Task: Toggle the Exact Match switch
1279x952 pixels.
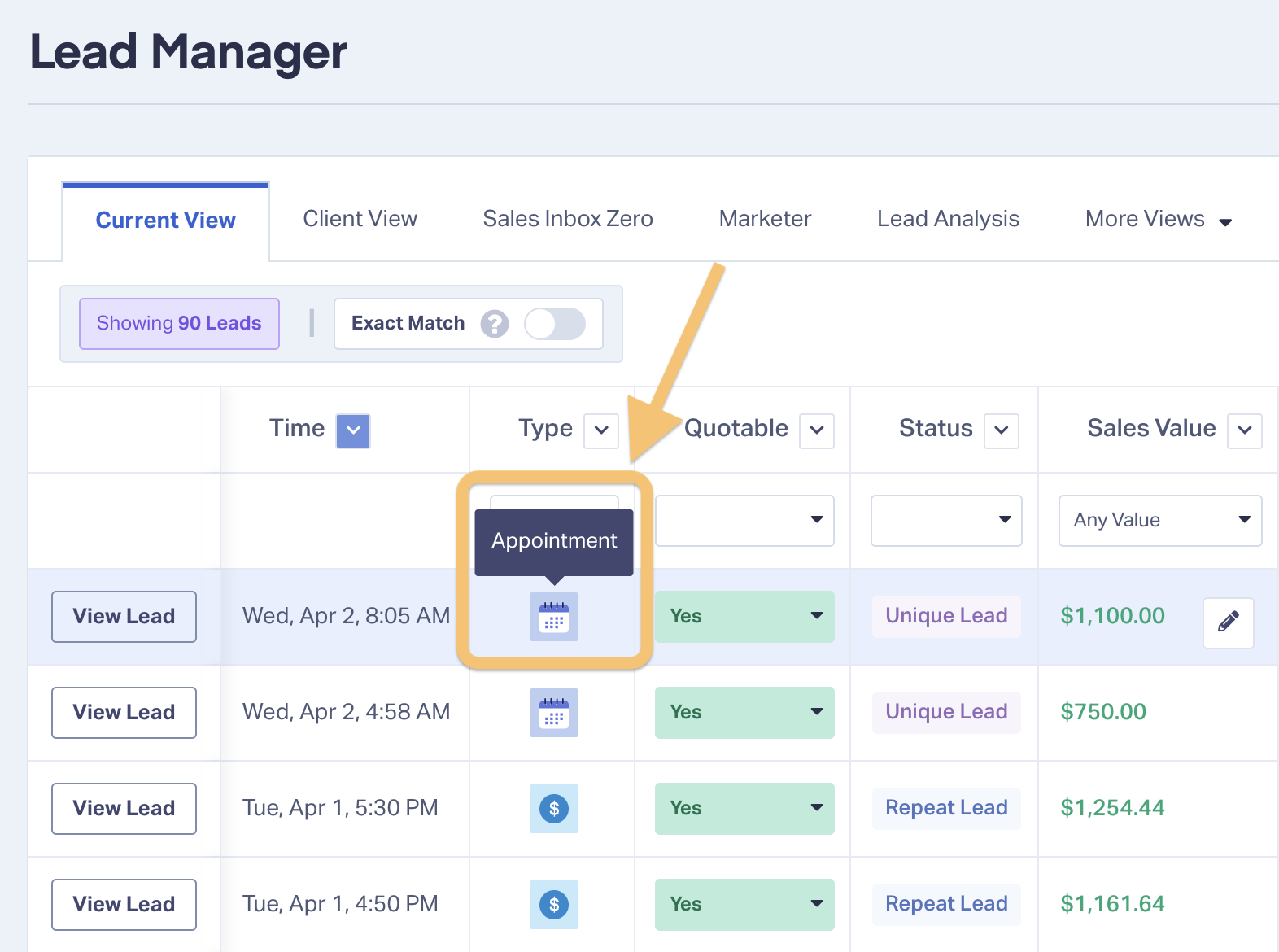Action: click(555, 324)
